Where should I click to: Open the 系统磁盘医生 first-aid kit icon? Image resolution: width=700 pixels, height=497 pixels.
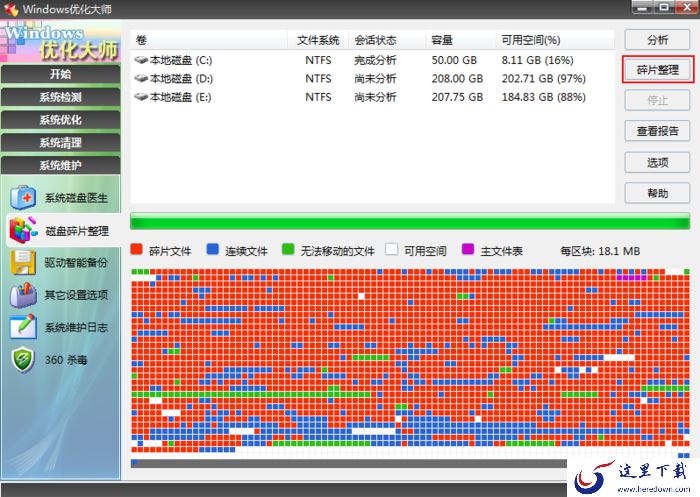[23, 197]
